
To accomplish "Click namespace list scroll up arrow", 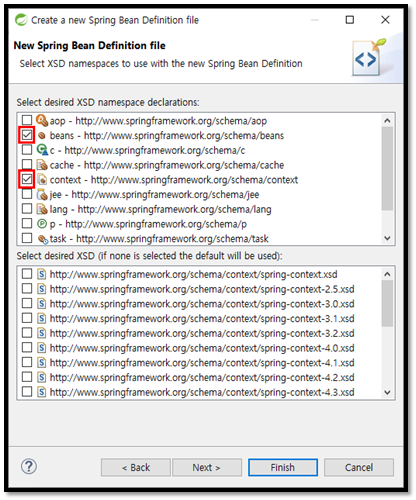I will [387, 120].
